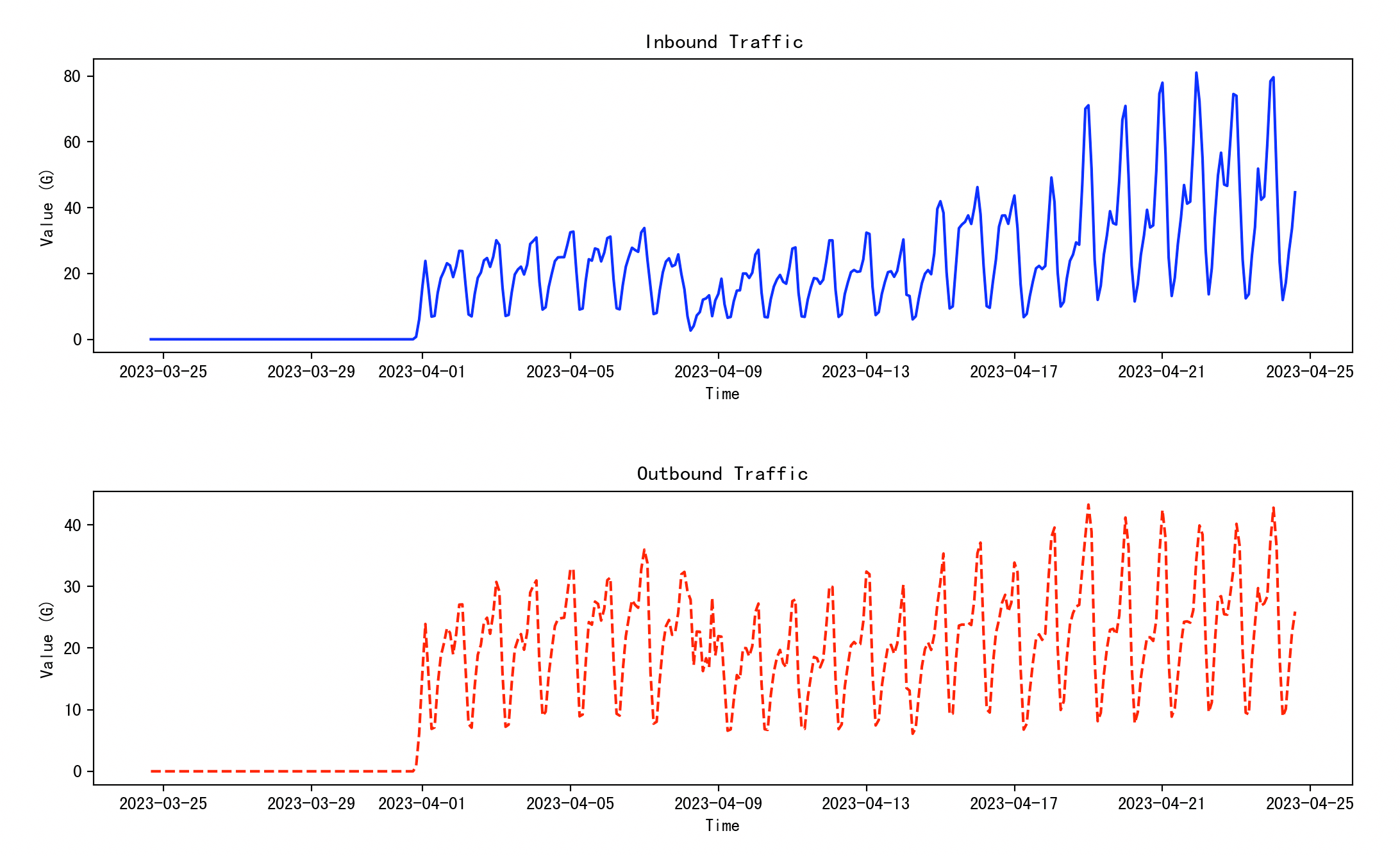This screenshot has width=1400, height=856.
Task: Click Inbound x-axis tick 2023-04-01
Action: point(422,372)
